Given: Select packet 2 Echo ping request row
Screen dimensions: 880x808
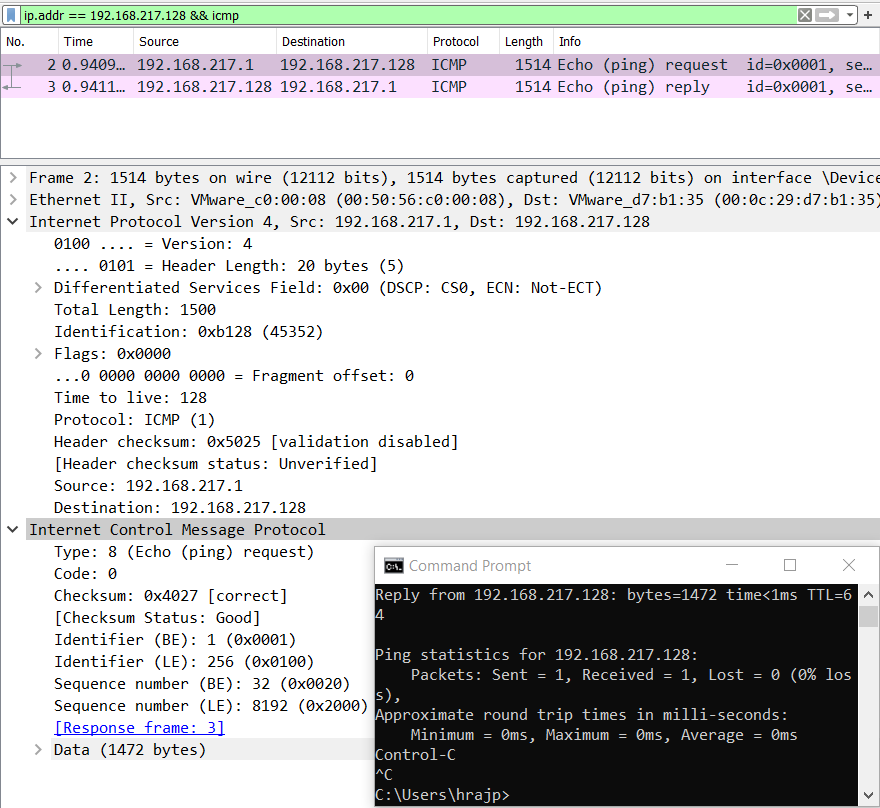Looking at the screenshot, I should [x=440, y=65].
